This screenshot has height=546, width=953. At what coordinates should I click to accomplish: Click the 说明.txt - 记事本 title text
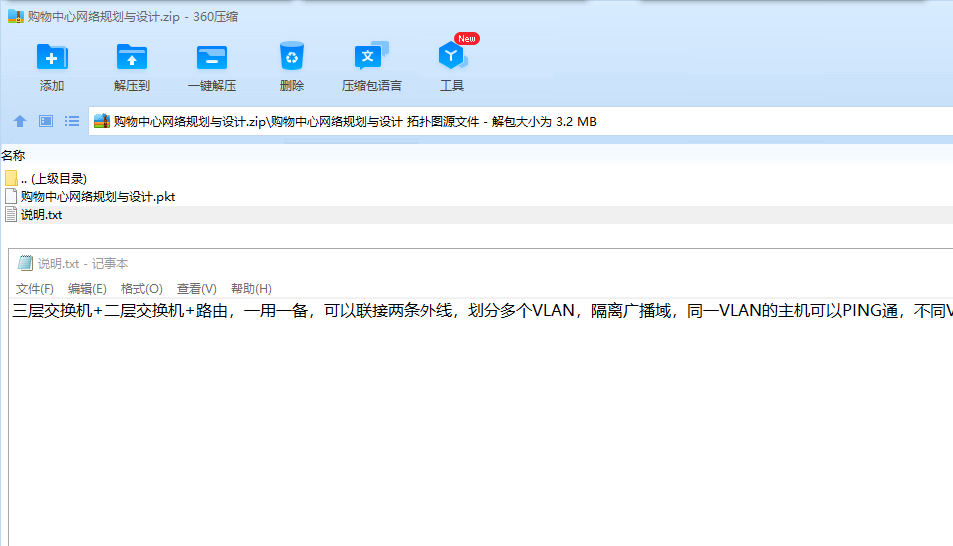point(83,263)
